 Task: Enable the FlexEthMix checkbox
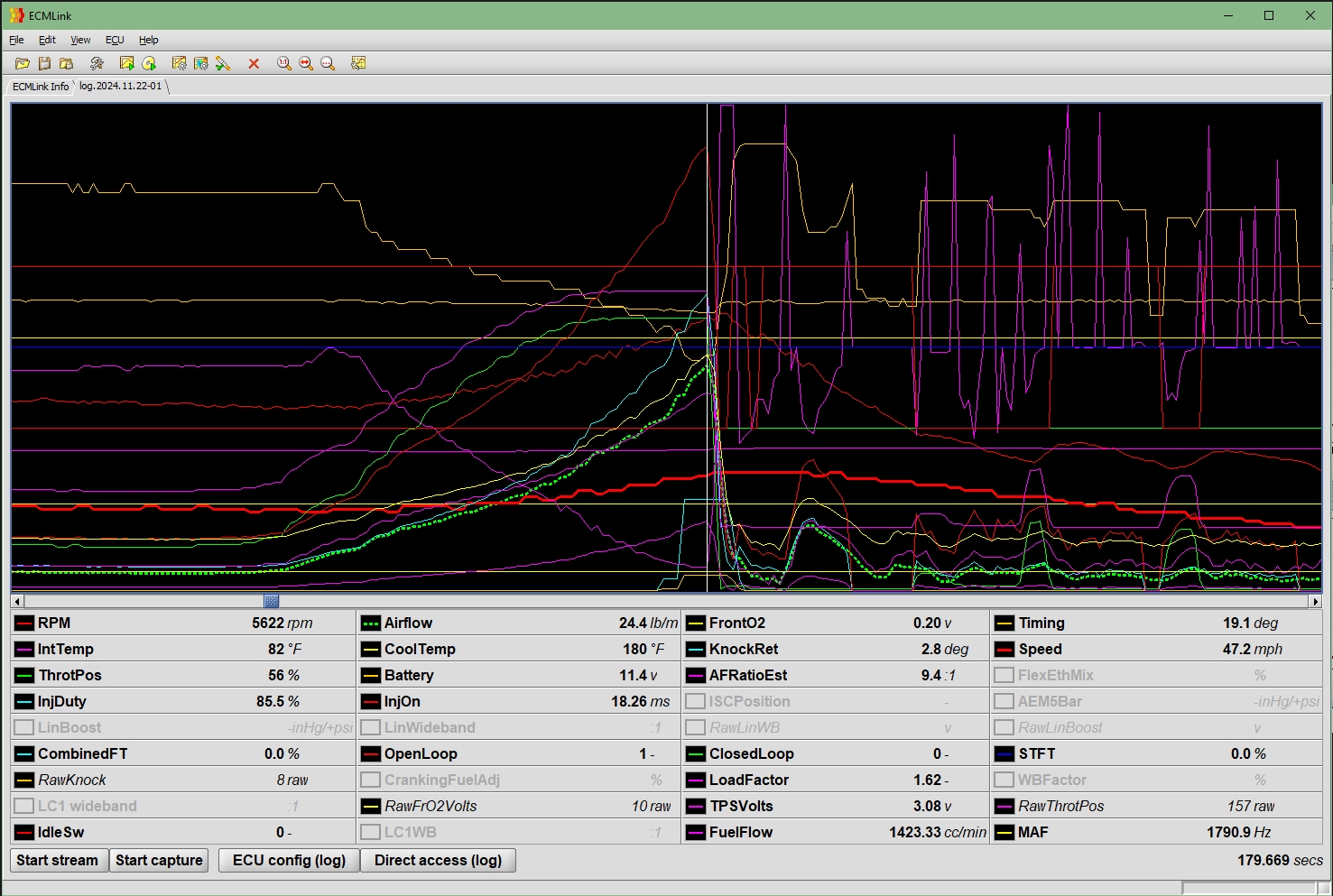[1004, 675]
